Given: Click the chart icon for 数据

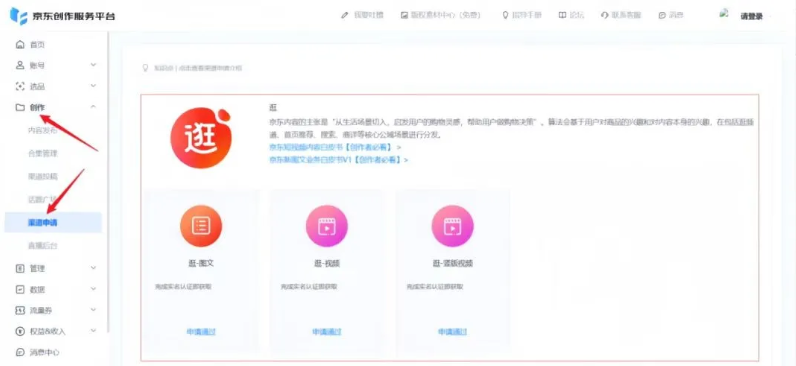Looking at the screenshot, I should pyautogui.click(x=20, y=289).
